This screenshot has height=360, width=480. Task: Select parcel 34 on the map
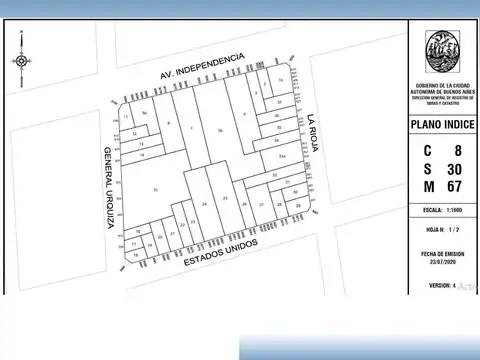[x=276, y=140]
